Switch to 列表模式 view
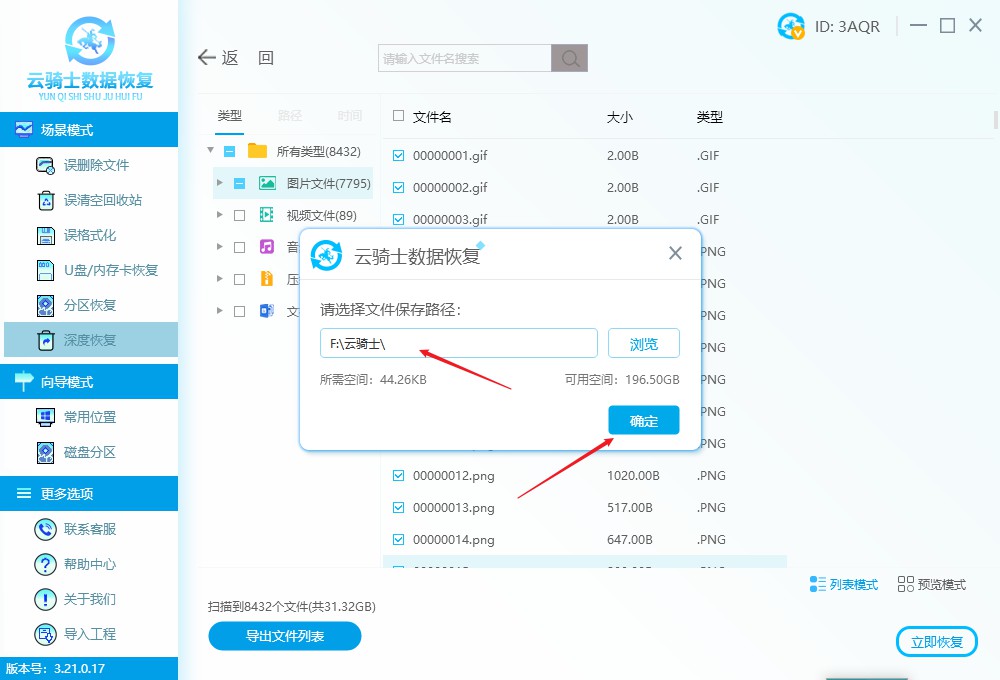Screen dimensions: 1000x680 point(844,584)
